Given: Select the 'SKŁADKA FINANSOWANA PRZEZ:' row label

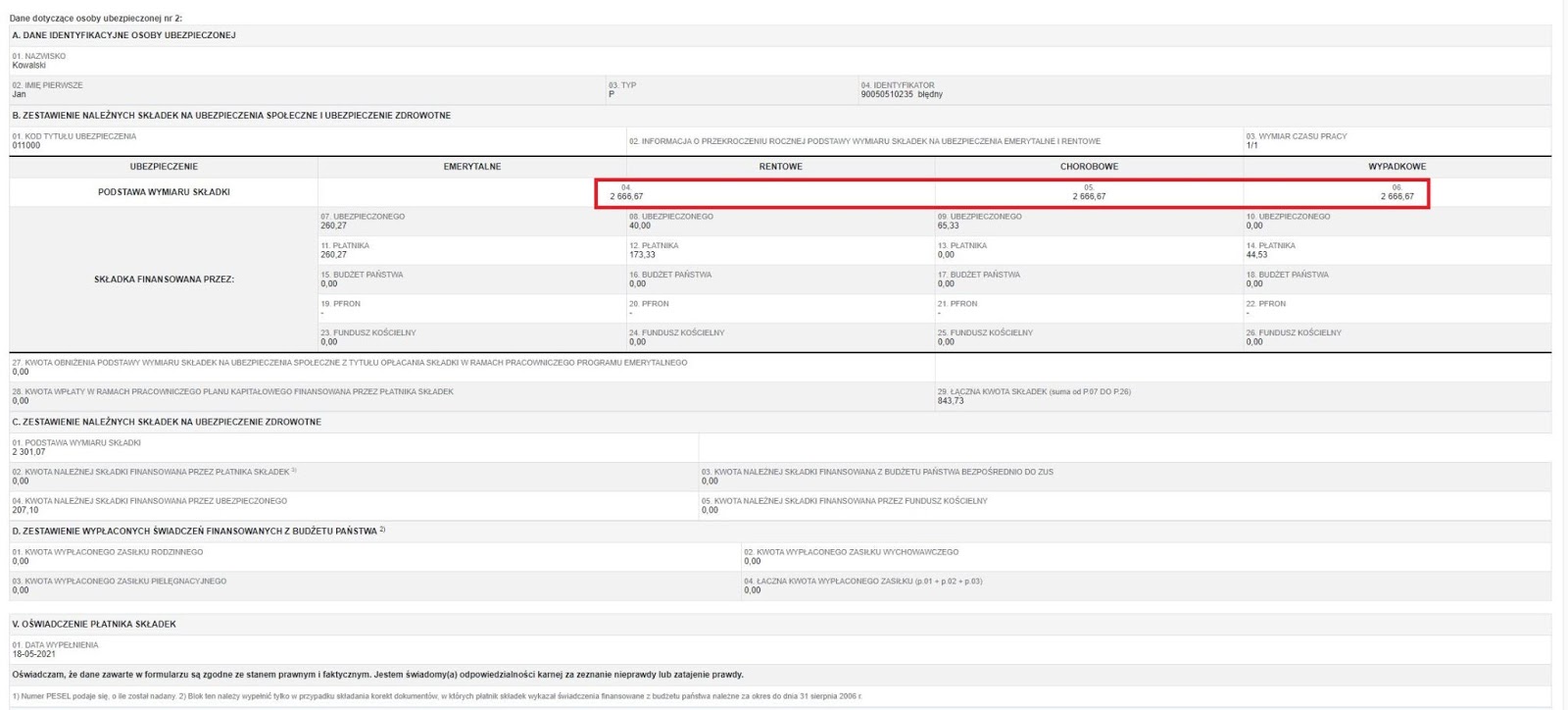Looking at the screenshot, I should 164,279.
